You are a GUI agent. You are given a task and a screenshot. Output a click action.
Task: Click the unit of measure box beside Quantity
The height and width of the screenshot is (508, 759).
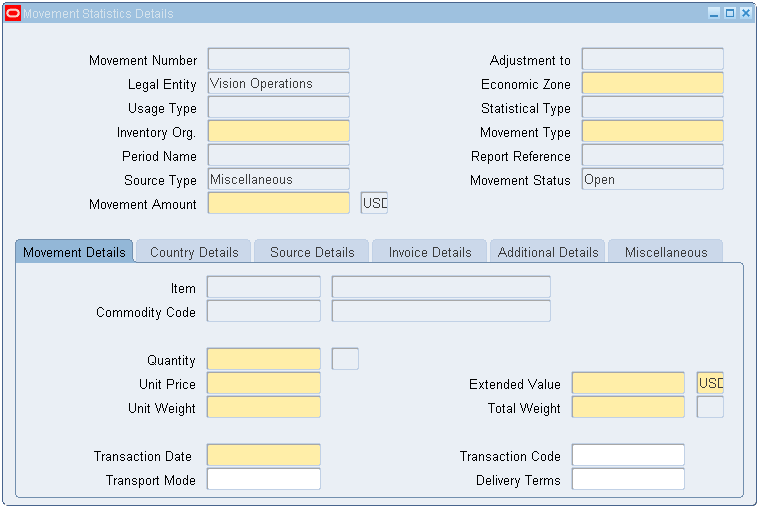pyautogui.click(x=345, y=359)
